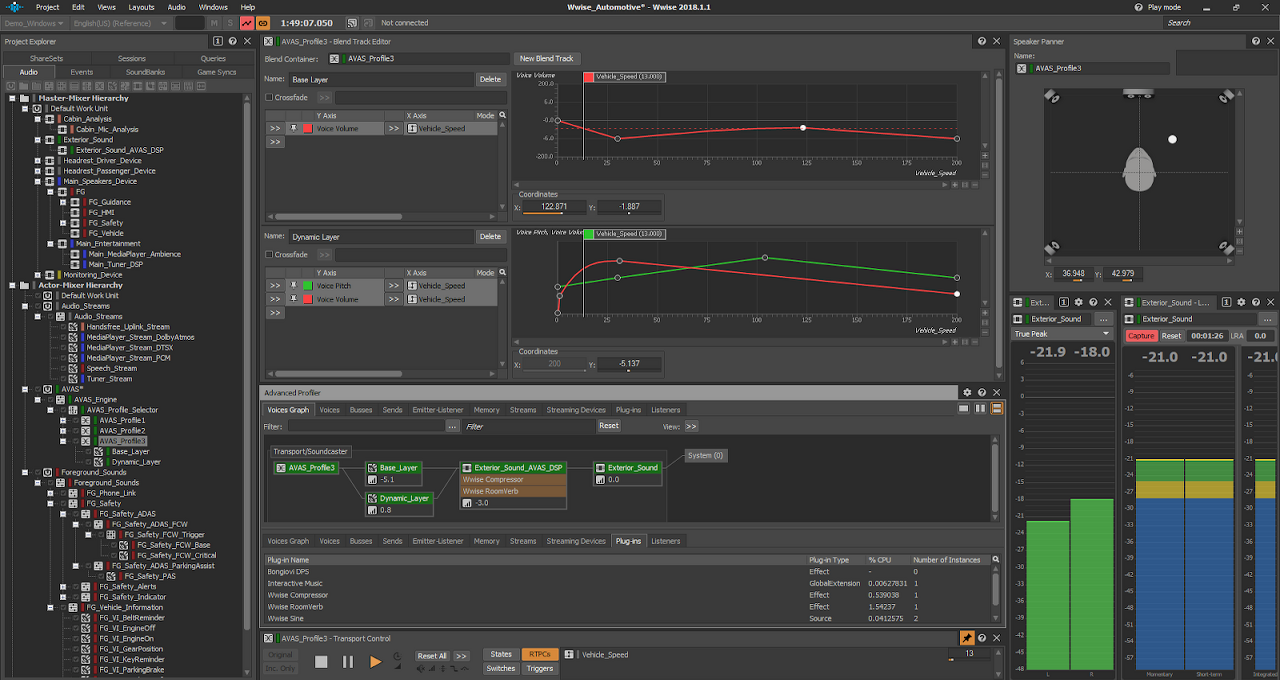Click the Base Layer name field

(380, 79)
